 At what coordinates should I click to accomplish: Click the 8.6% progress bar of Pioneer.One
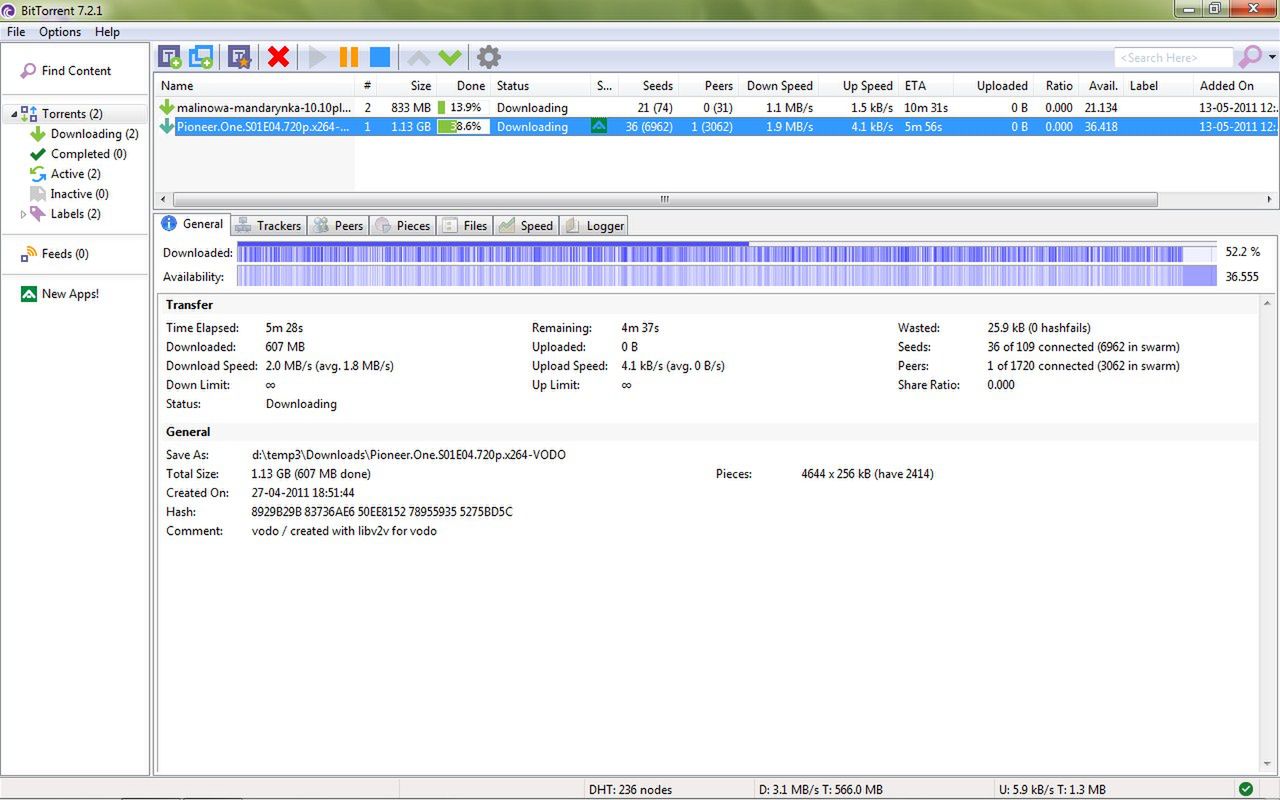tap(463, 127)
